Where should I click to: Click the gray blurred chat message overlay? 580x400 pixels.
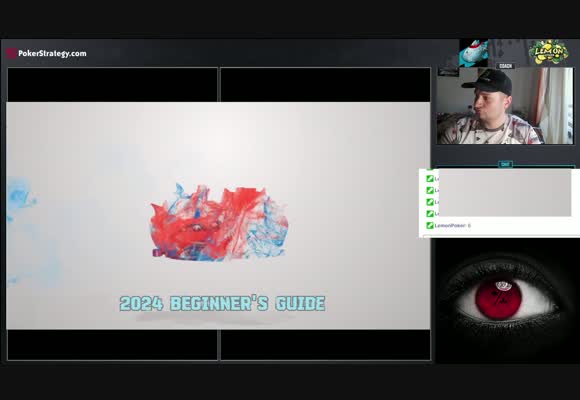[505, 192]
